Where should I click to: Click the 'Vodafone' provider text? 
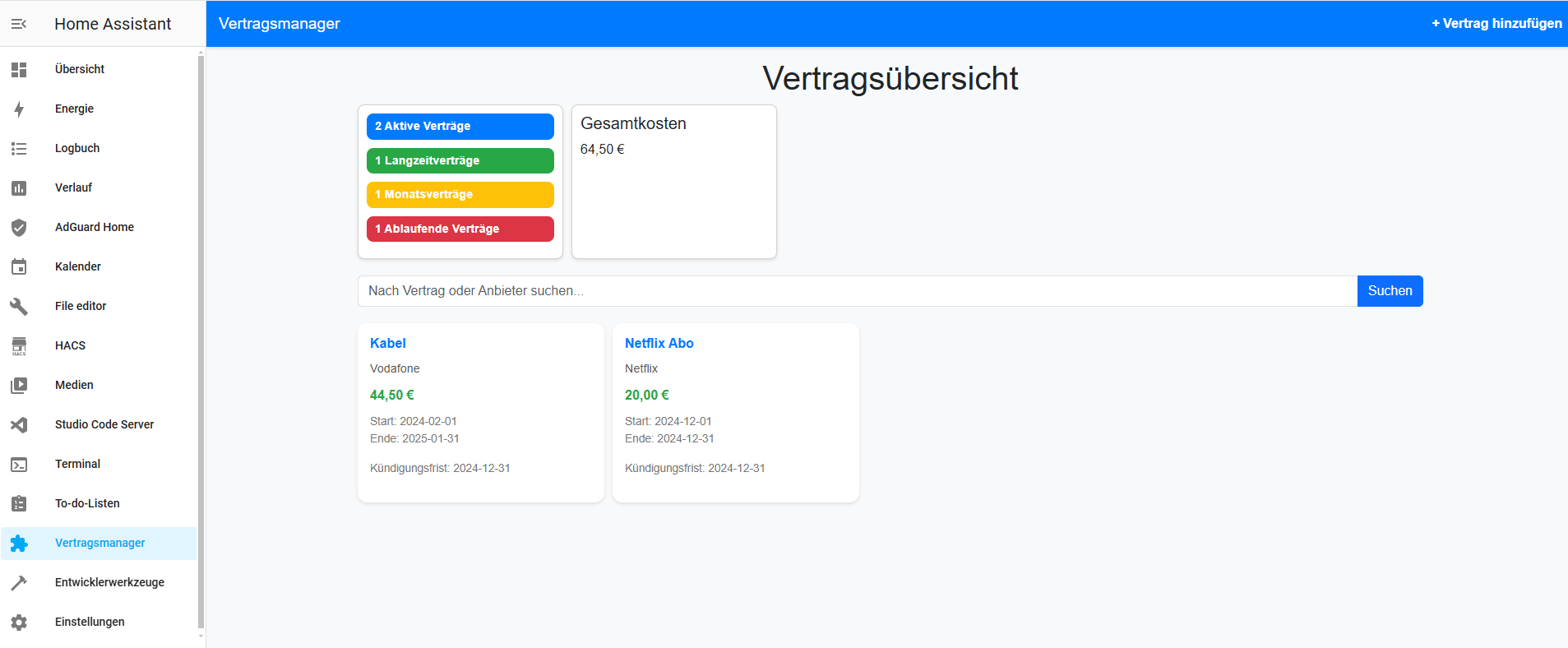tap(395, 369)
